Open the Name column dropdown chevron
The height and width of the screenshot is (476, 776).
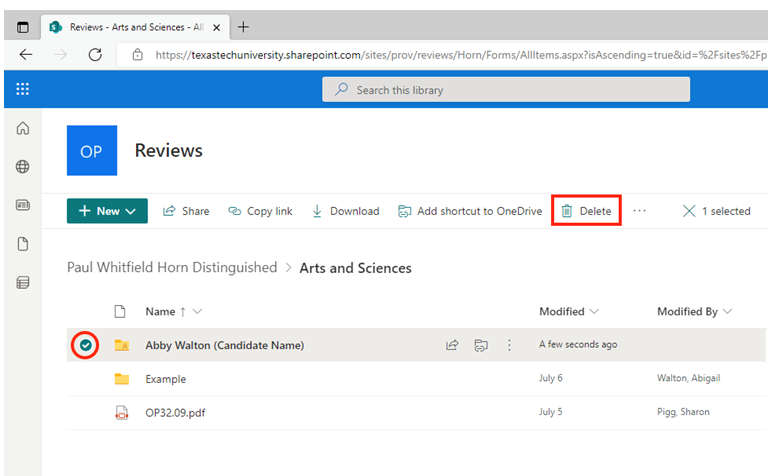(x=197, y=311)
